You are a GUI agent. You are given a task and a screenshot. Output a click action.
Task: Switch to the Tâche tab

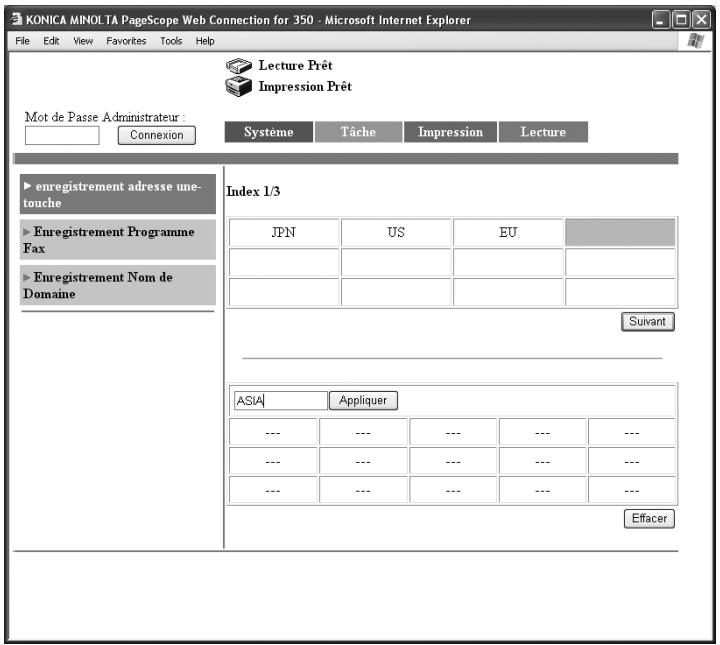click(x=358, y=132)
